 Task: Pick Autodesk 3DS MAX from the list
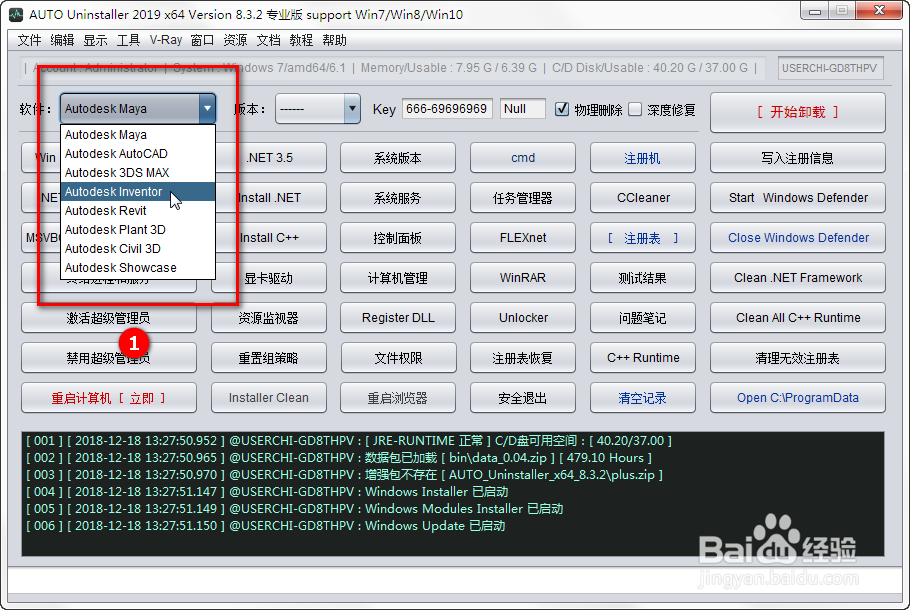[138, 173]
